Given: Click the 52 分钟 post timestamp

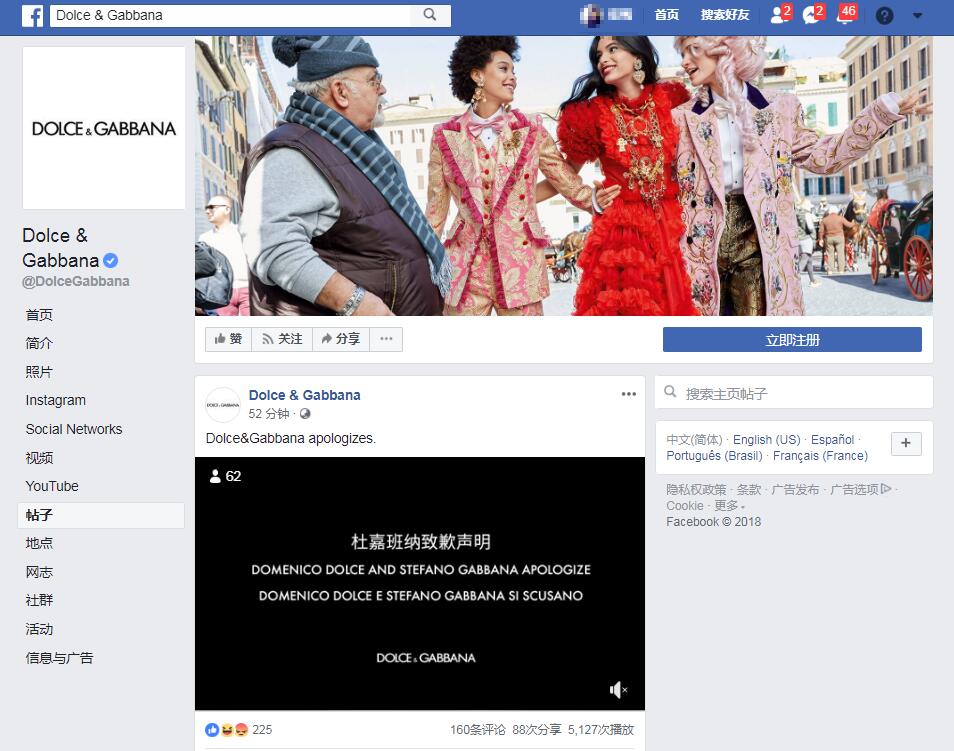Looking at the screenshot, I should [268, 414].
